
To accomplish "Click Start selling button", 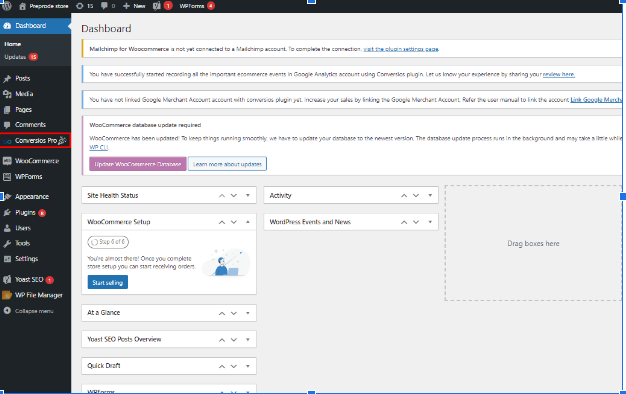I will pos(108,282).
